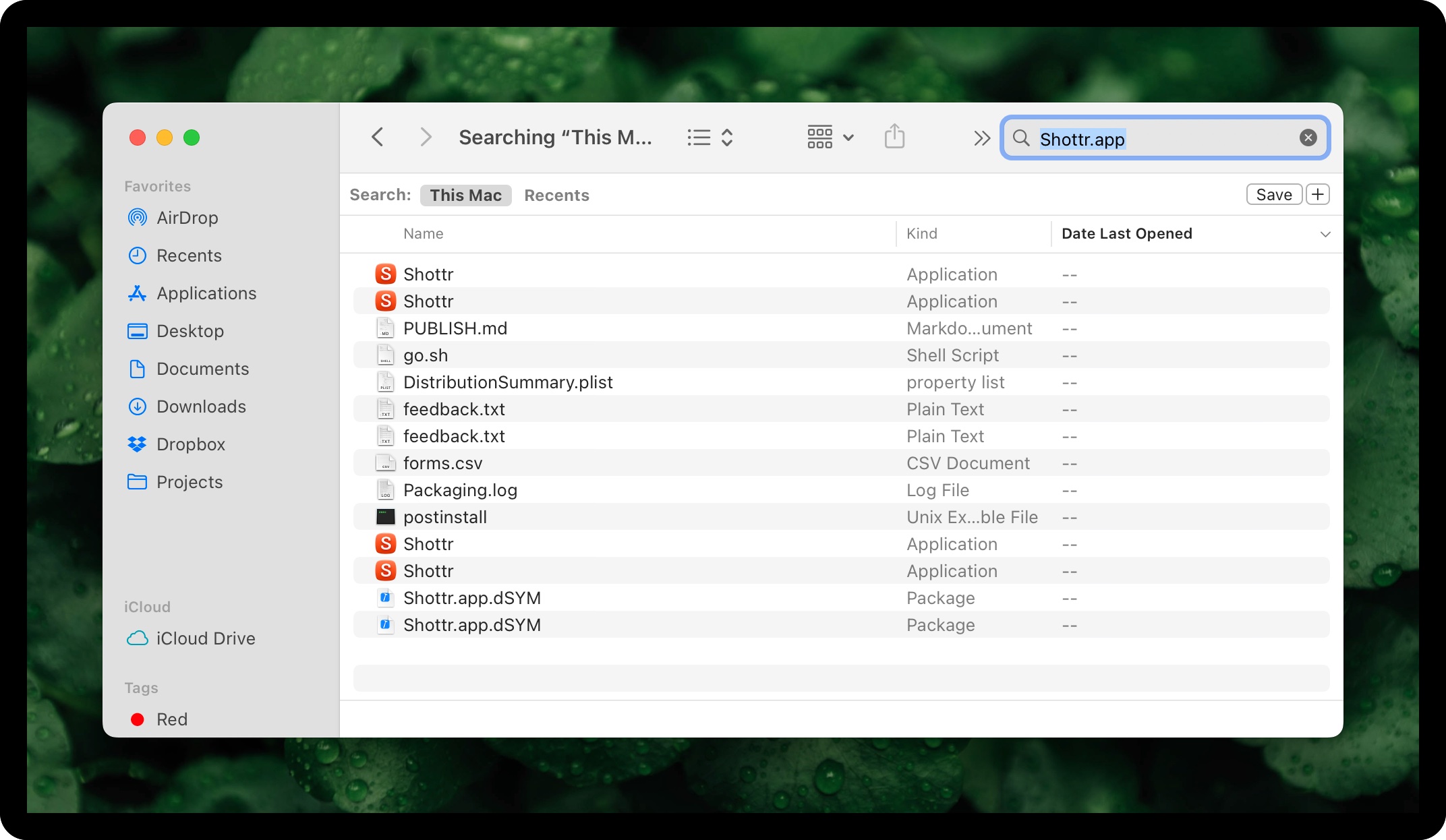Click the property list kind cell
Image resolution: width=1446 pixels, height=840 pixels.
[956, 382]
